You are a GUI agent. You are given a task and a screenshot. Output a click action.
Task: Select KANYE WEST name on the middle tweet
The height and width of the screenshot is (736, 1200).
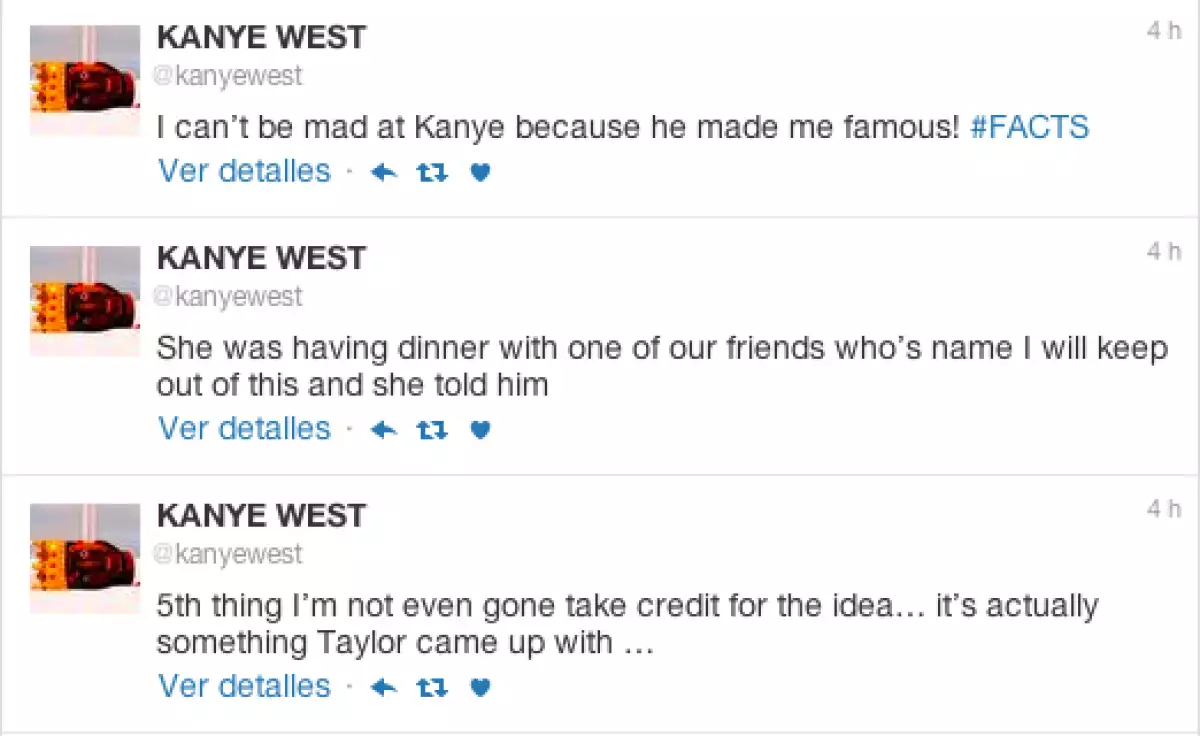coord(262,257)
